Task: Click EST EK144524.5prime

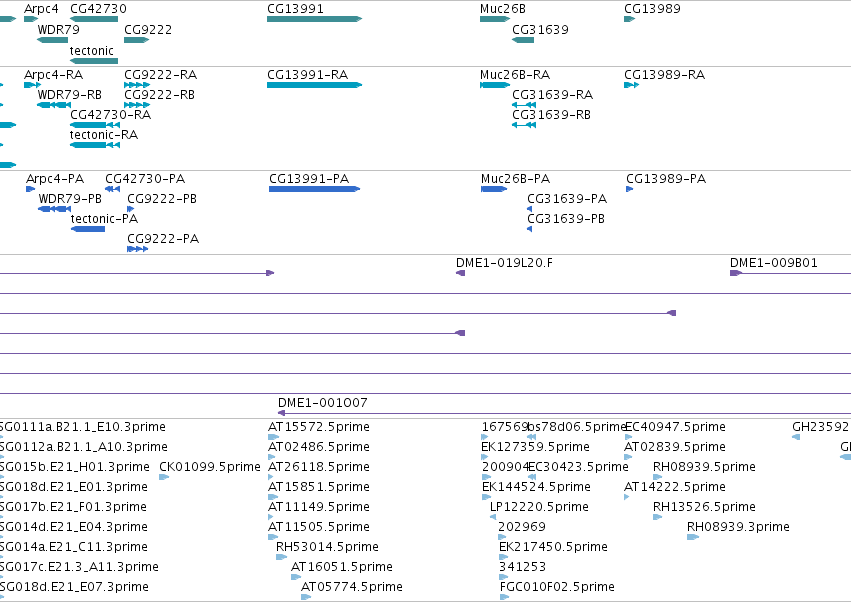Action: pyautogui.click(x=536, y=487)
